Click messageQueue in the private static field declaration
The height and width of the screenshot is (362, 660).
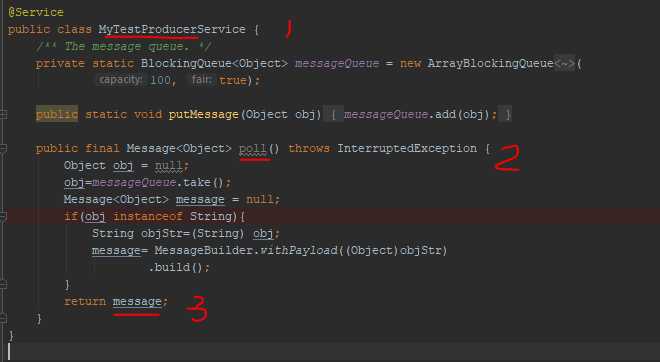[337, 64]
